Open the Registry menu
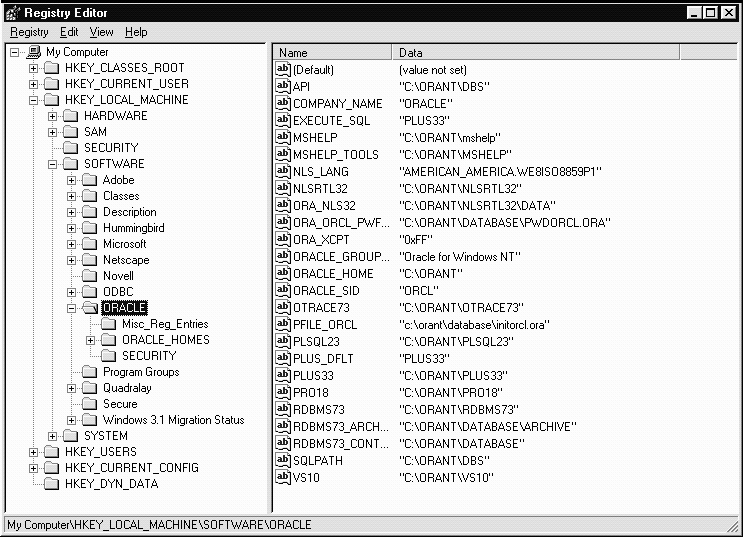The image size is (743, 537). 29,32
